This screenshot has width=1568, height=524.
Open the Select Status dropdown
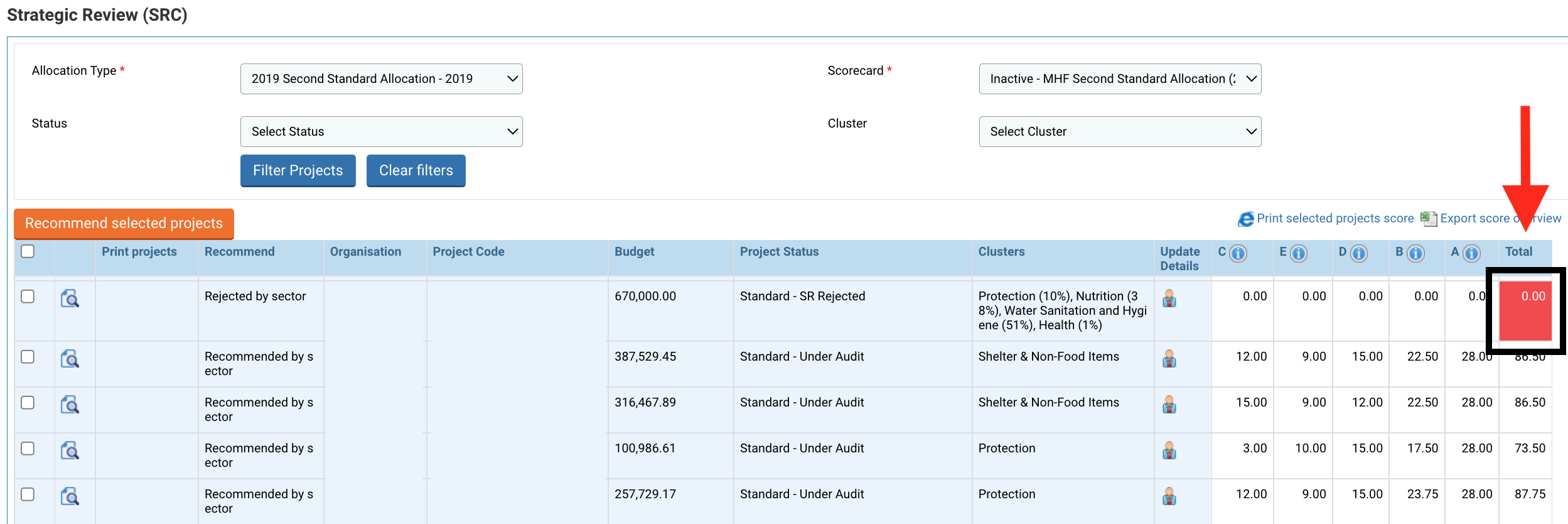(381, 131)
